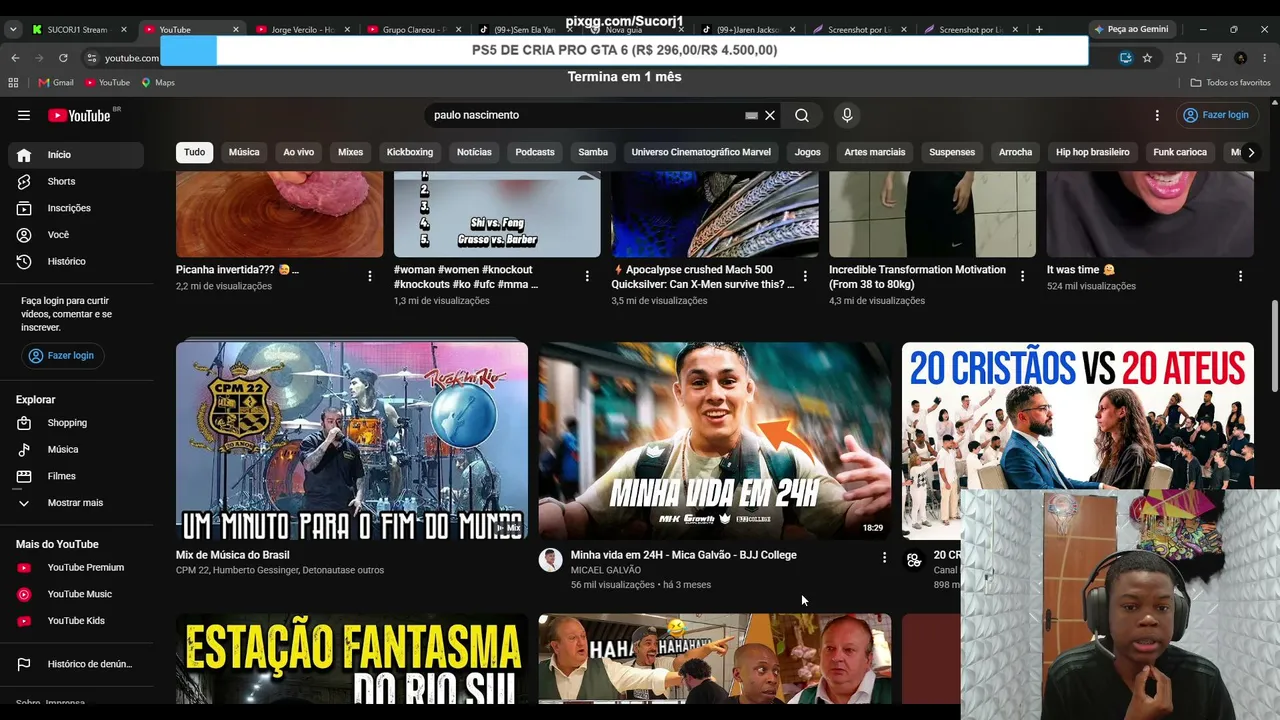Use the page vertical scrollbar thumb
The image size is (1280, 720).
coord(1274,347)
